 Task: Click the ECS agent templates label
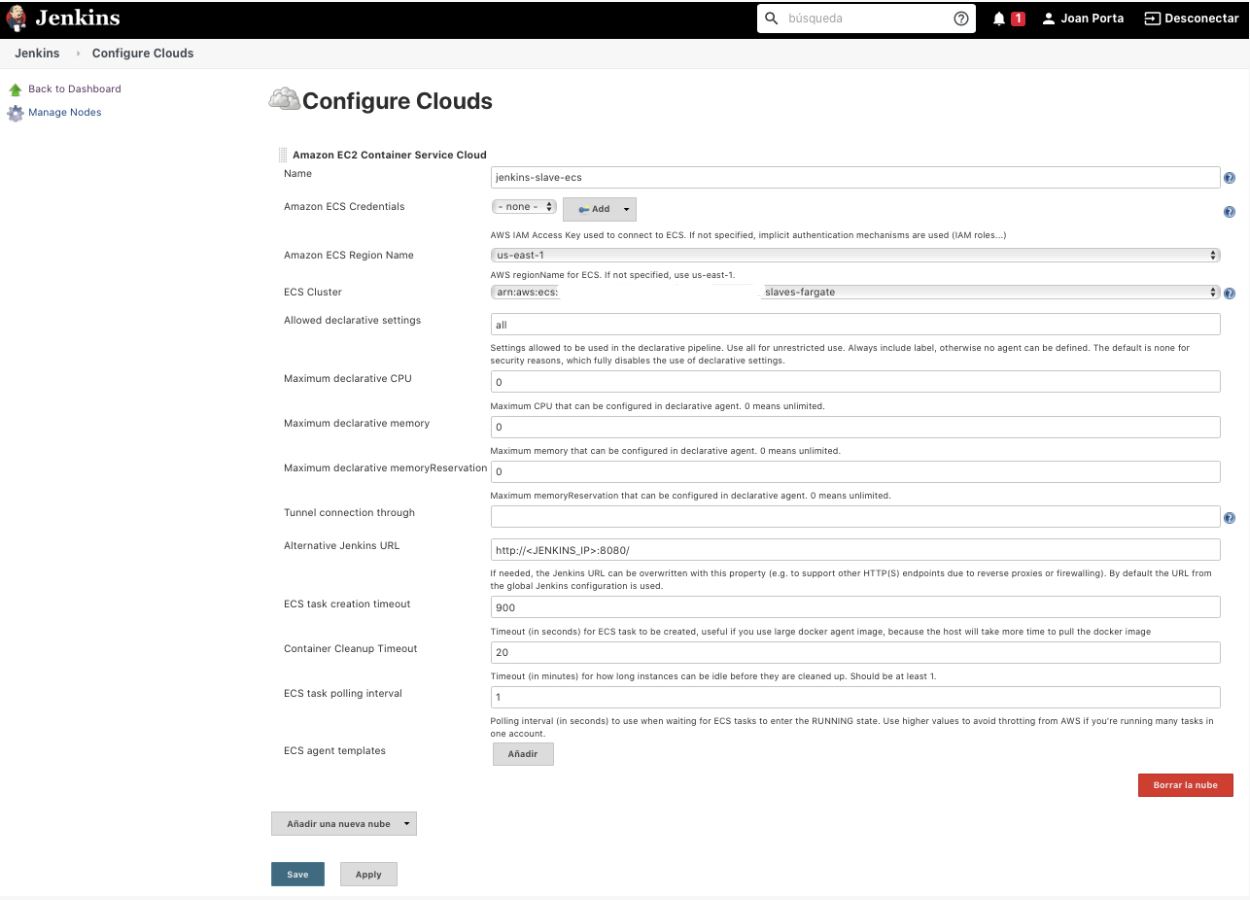(334, 750)
